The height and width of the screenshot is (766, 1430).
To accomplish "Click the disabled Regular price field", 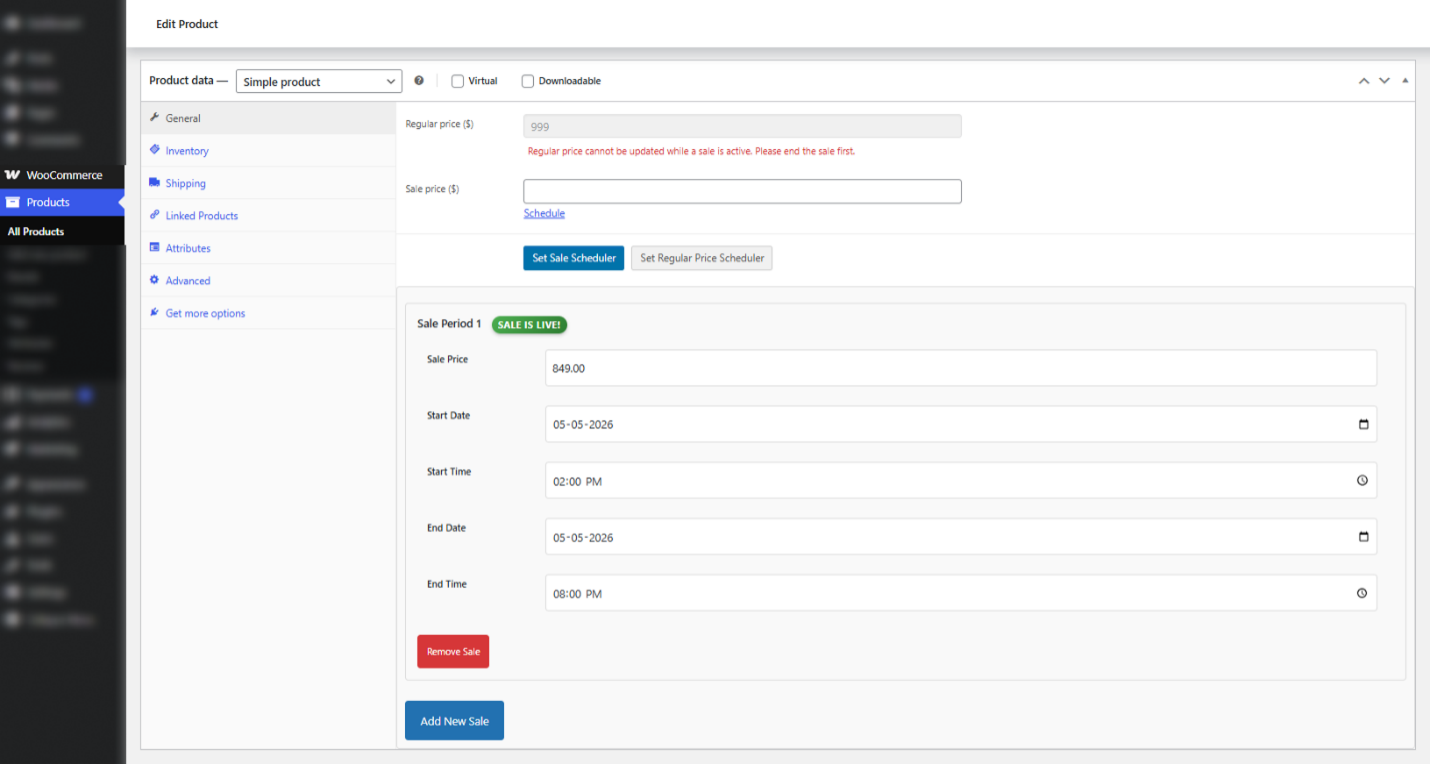I will [742, 126].
